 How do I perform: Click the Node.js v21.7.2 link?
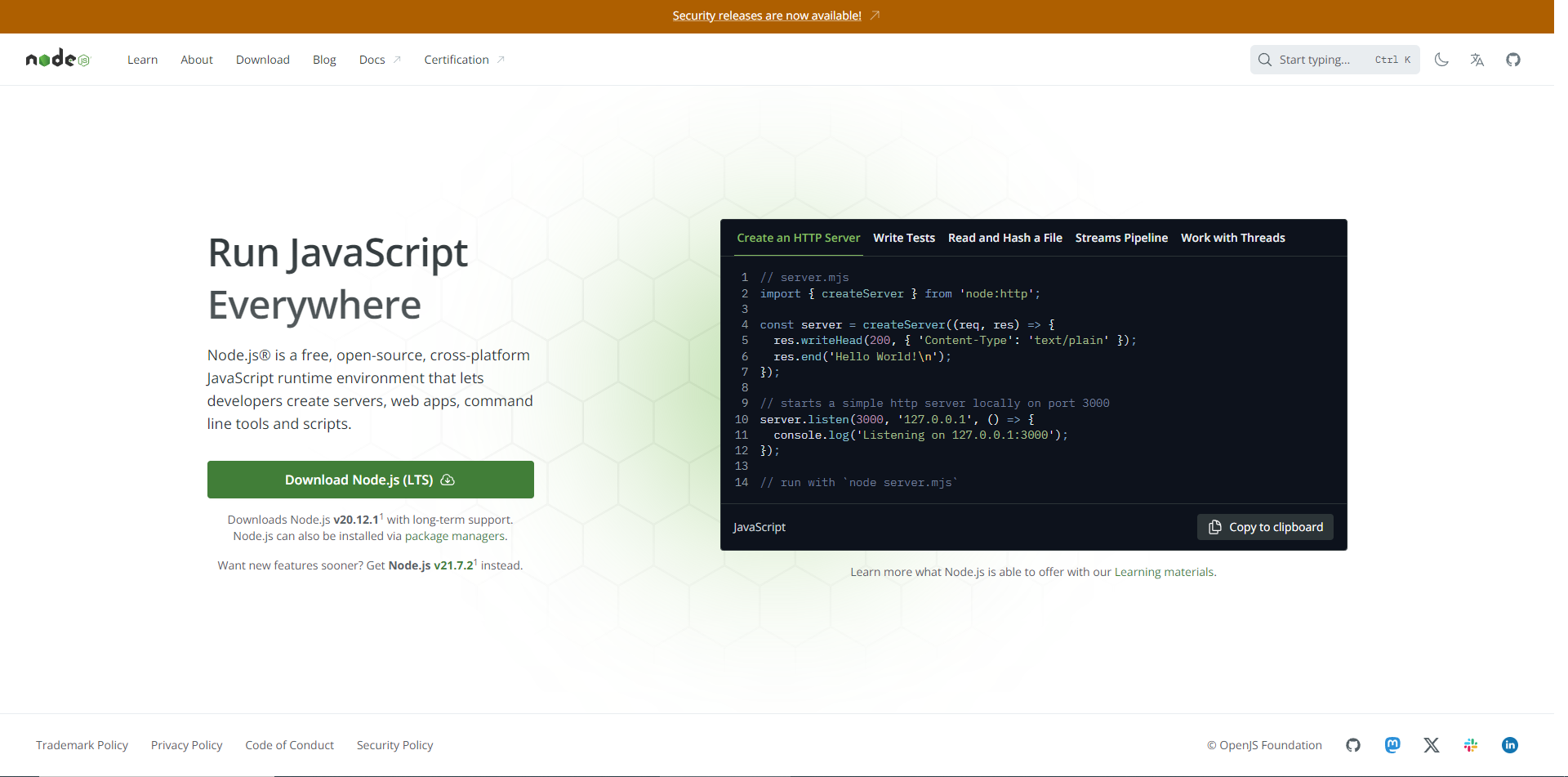pyautogui.click(x=431, y=565)
